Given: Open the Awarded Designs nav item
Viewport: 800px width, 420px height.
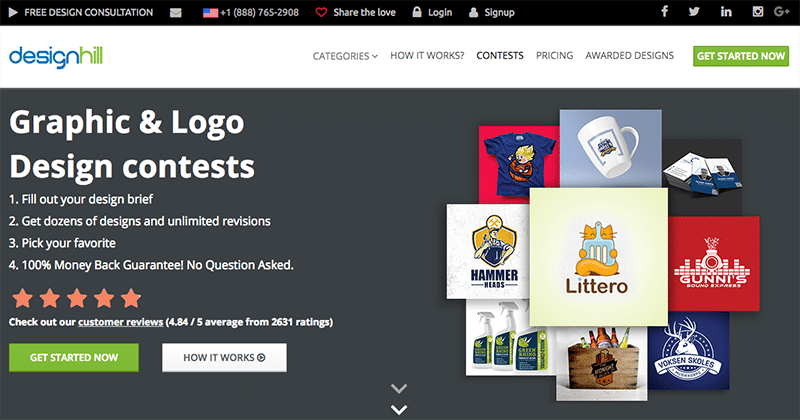Looking at the screenshot, I should pyautogui.click(x=630, y=56).
